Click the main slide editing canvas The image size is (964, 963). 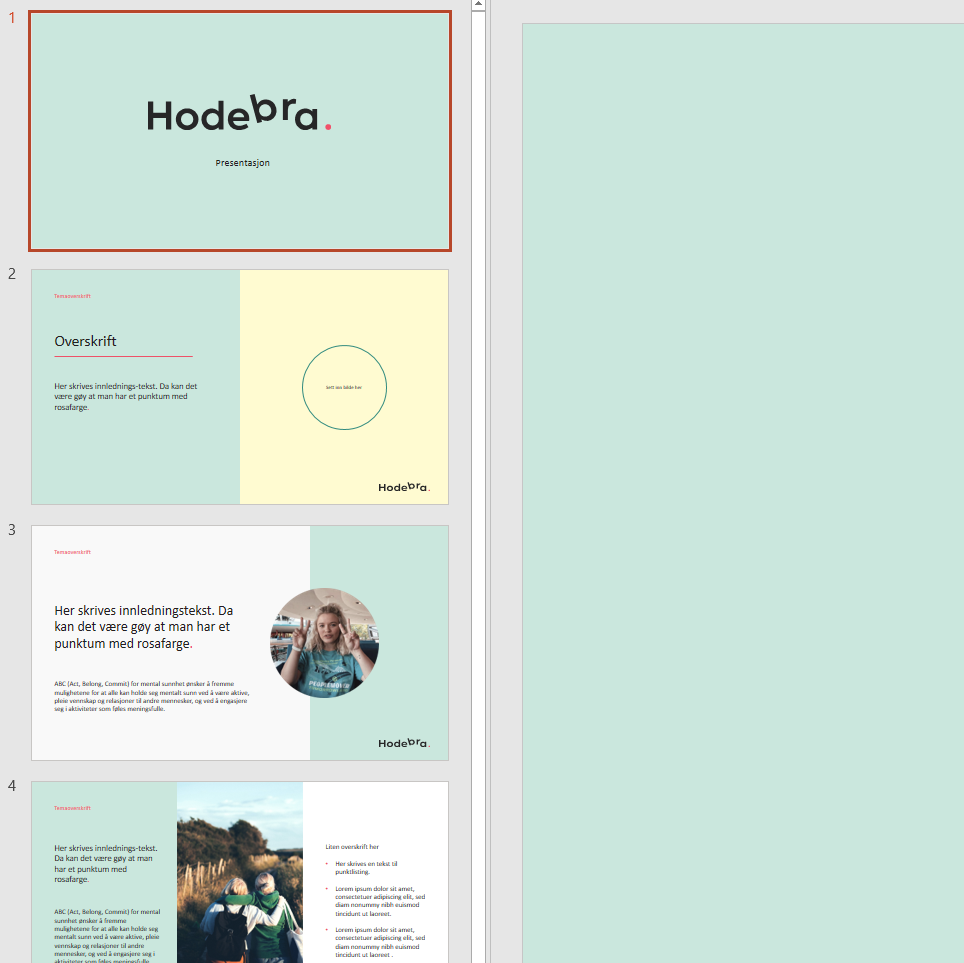click(x=743, y=493)
